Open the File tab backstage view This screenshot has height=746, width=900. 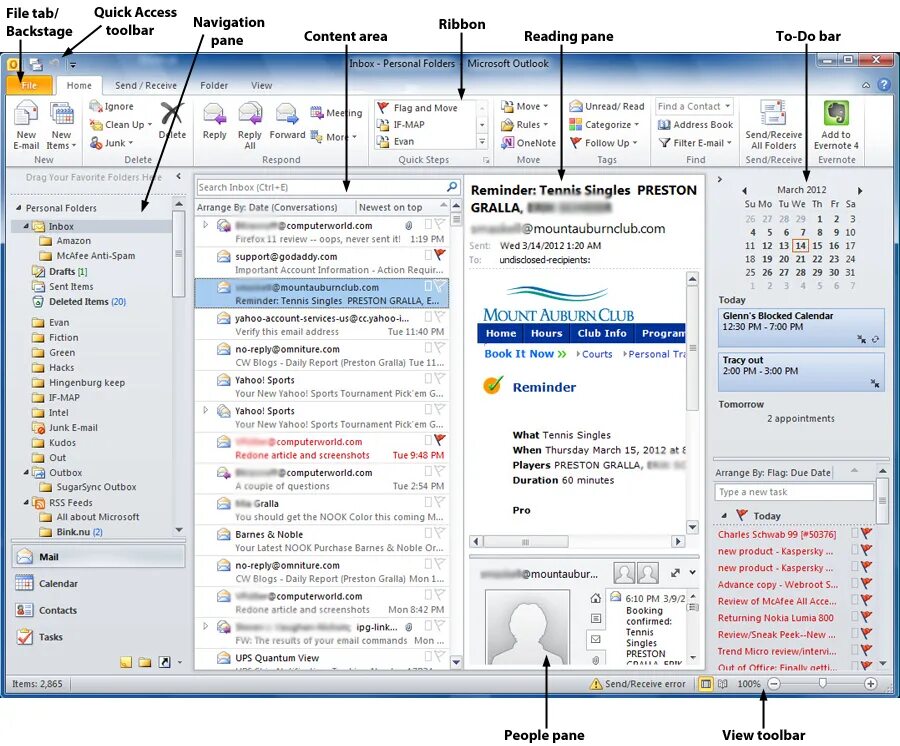[29, 85]
